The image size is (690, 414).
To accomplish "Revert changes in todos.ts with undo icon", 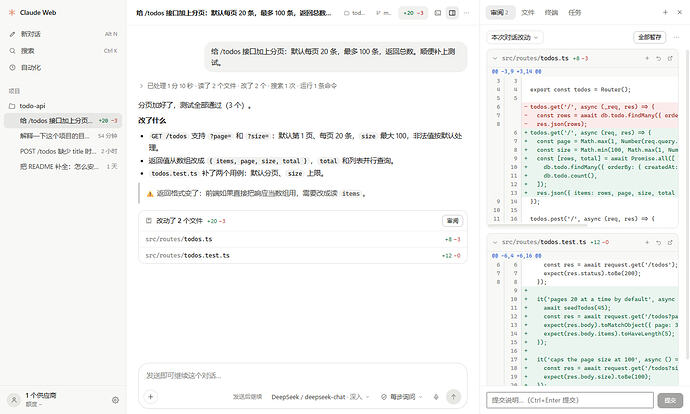I will (659, 58).
